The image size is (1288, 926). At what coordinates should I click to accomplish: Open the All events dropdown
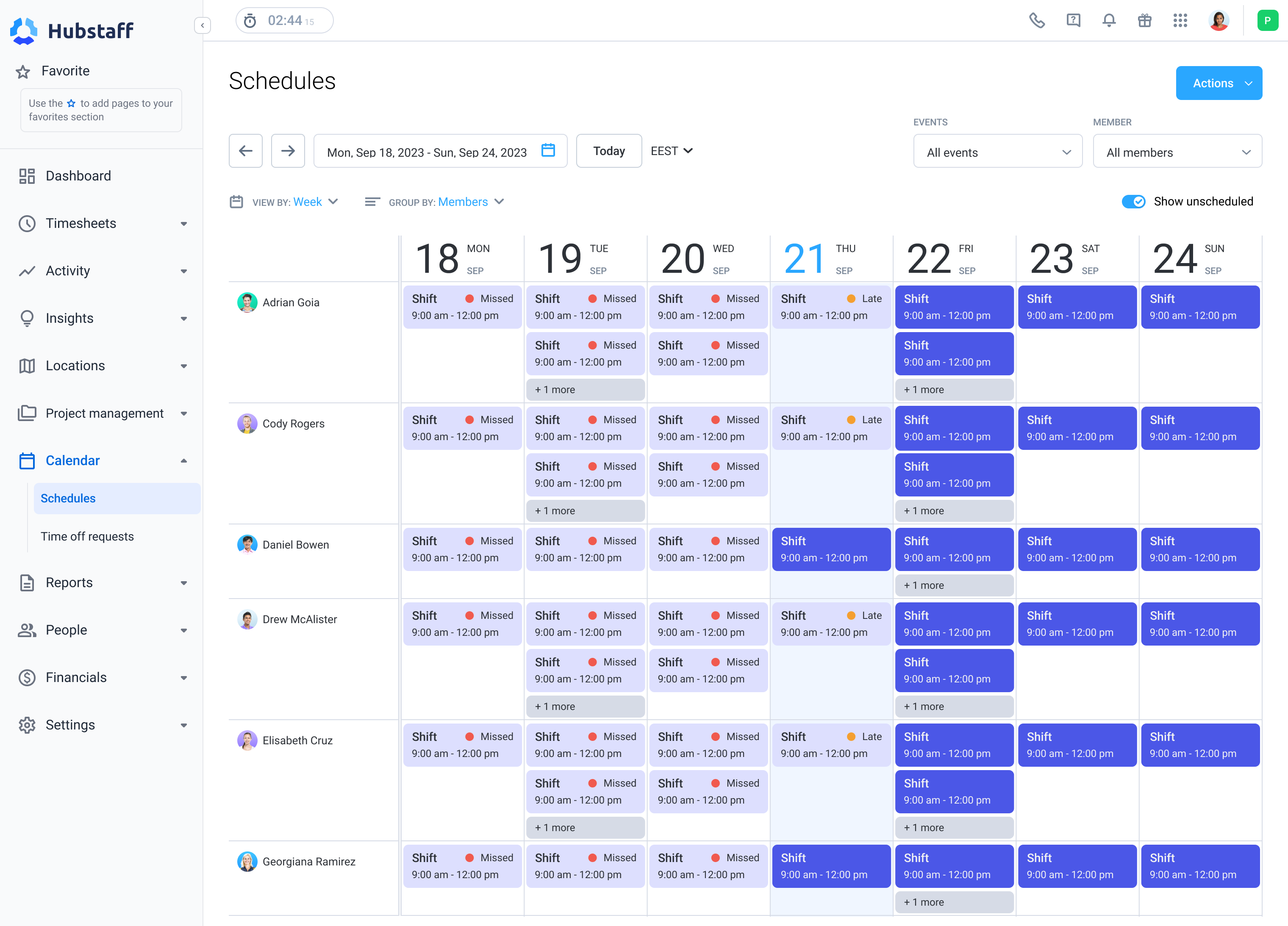coord(997,152)
